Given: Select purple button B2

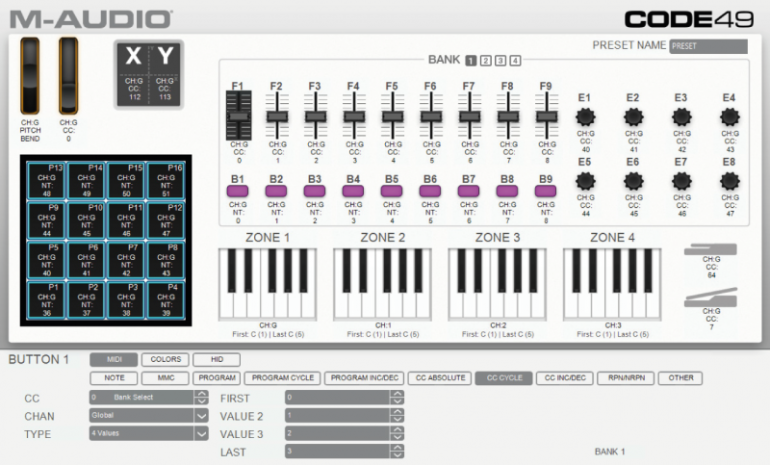Looking at the screenshot, I should [276, 191].
